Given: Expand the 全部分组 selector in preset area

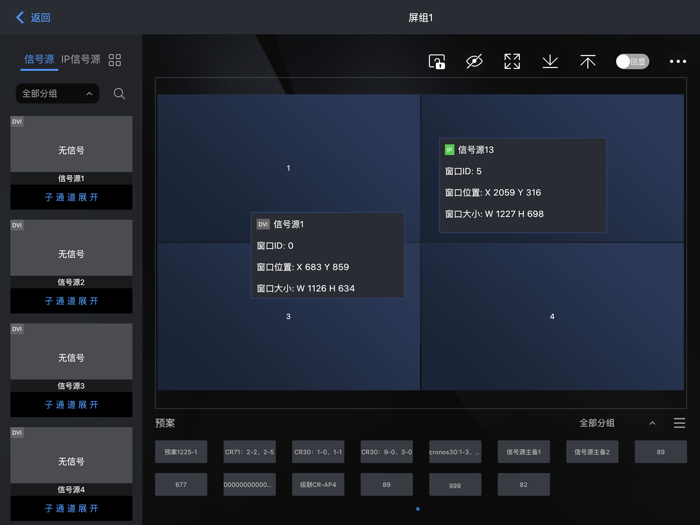Looking at the screenshot, I should coord(617,423).
